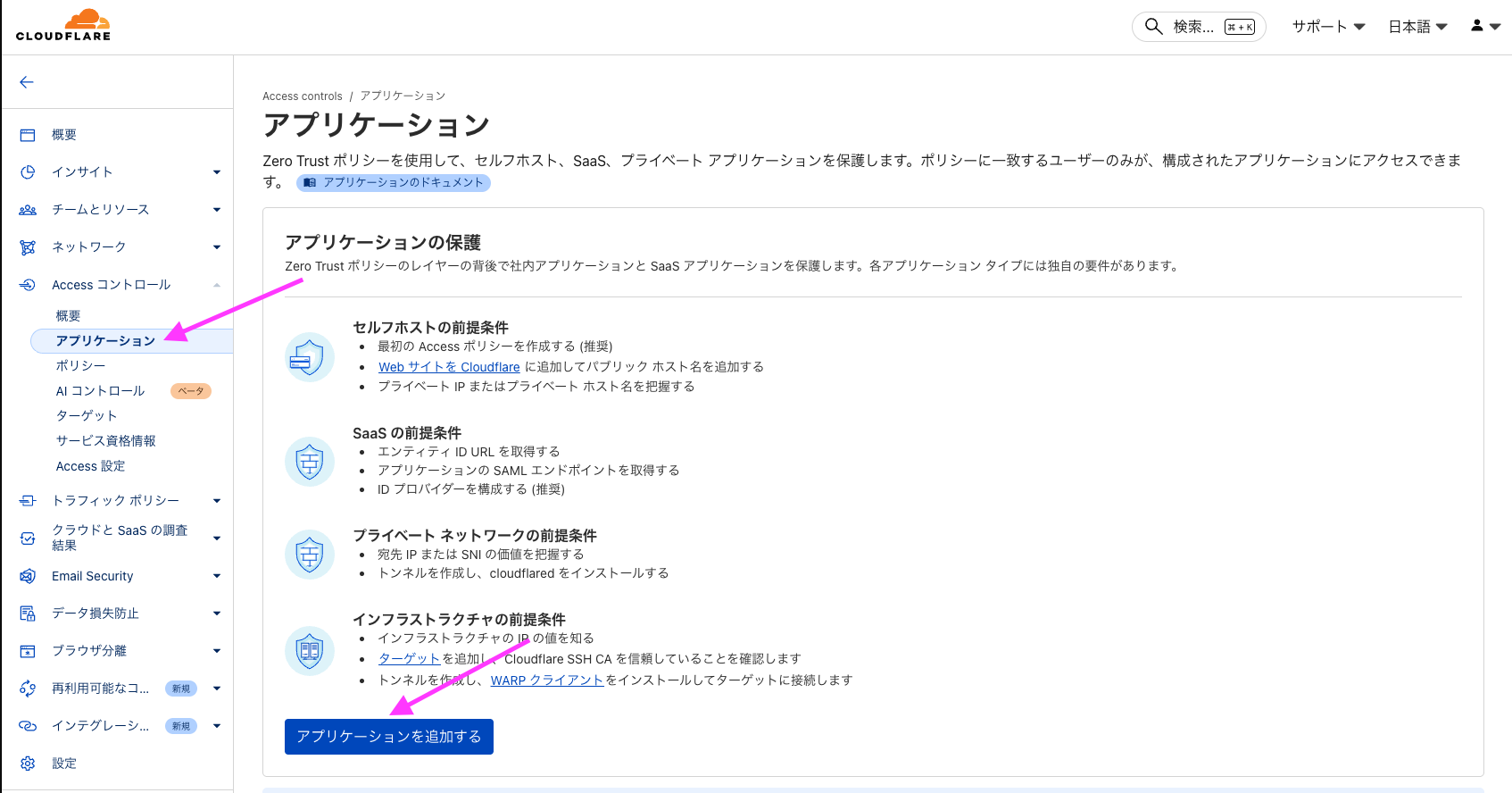Click the インフラストラクチャの前提条件 heading
Screen dimensions: 1512x793
click(459, 620)
